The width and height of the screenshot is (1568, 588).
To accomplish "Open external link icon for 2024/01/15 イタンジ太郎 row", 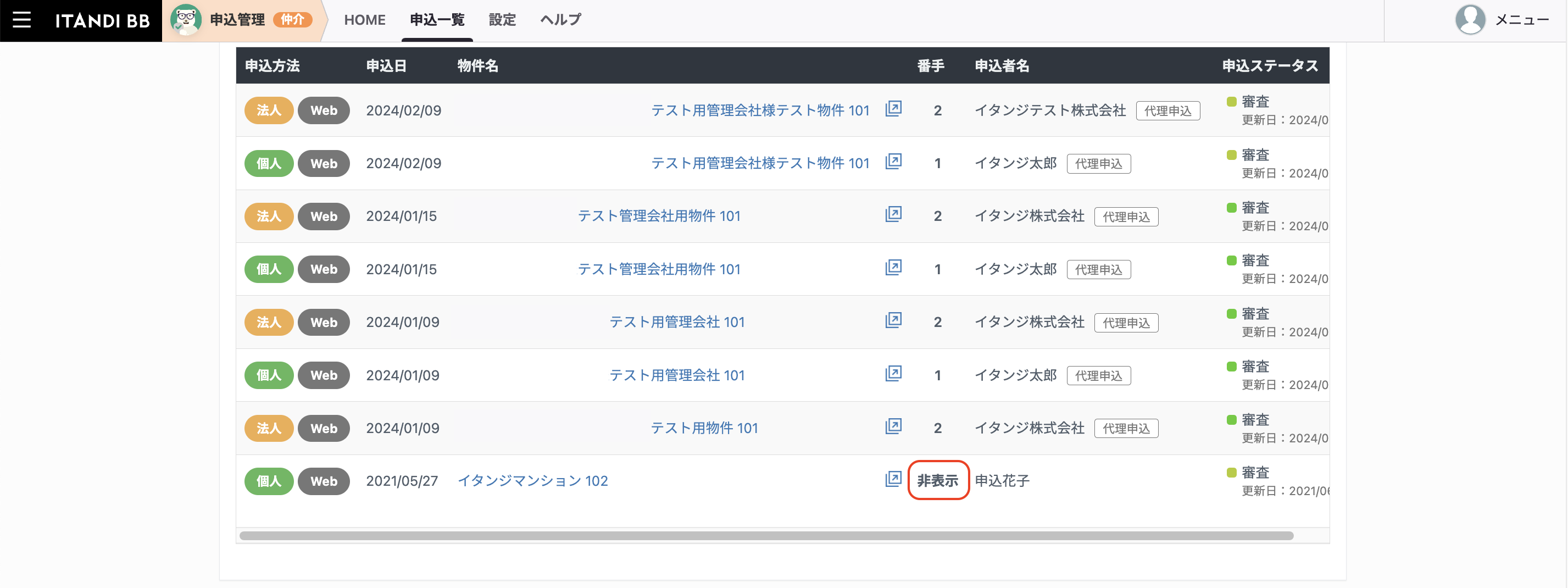I will tap(893, 268).
